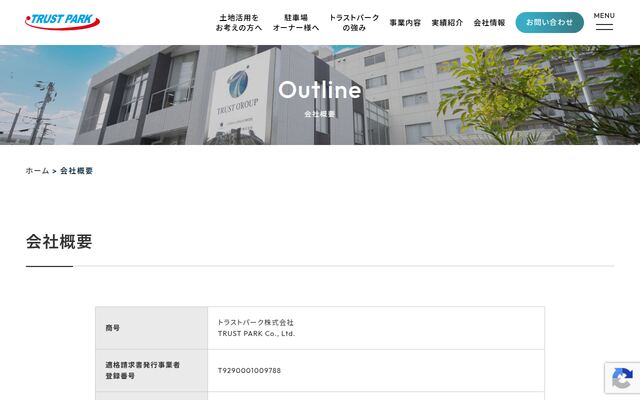This screenshot has height=400, width=640.
Task: Click TRUST PARK Co., Ltd. text
Action: tap(256, 333)
